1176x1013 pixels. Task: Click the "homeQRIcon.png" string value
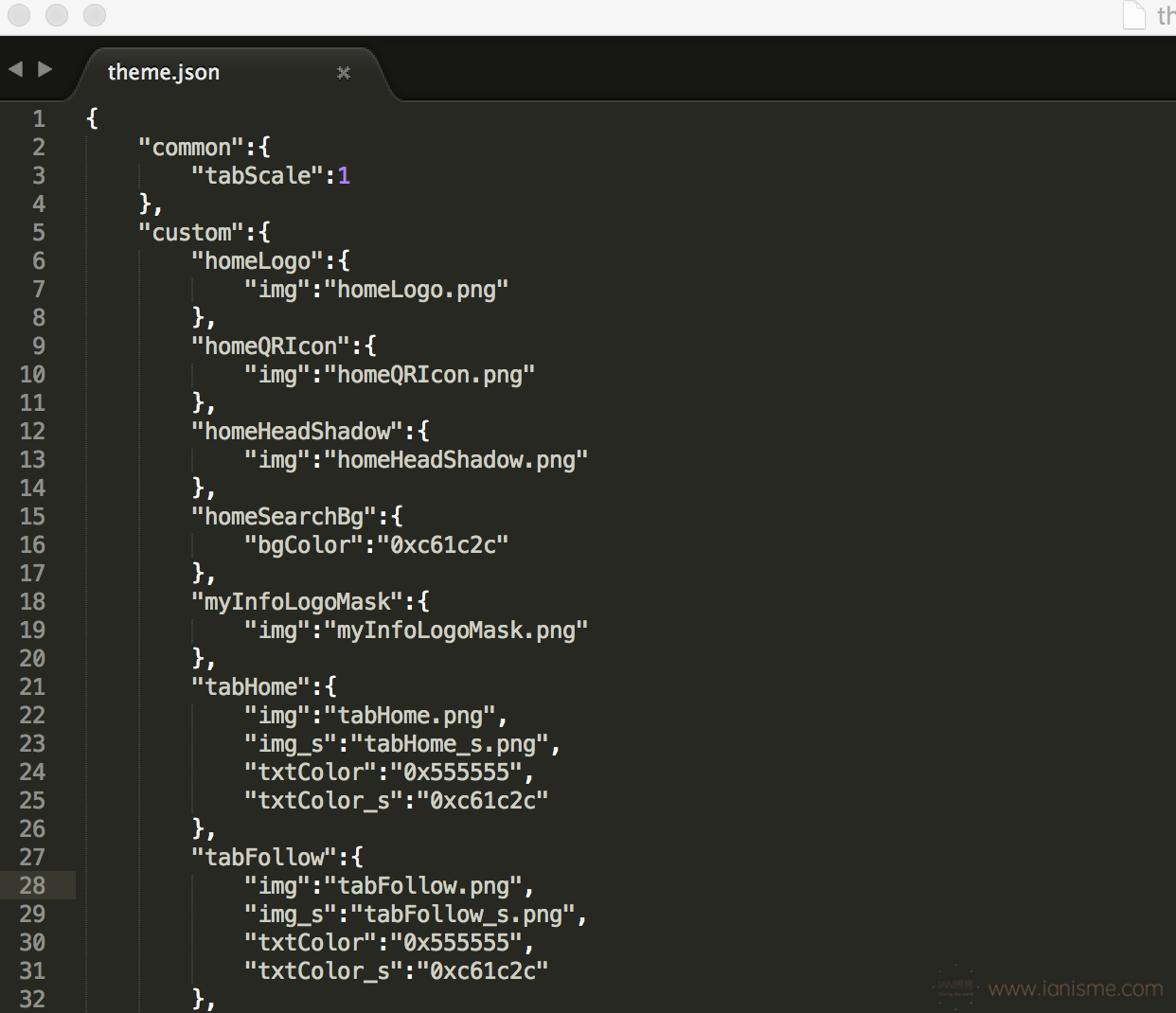430,374
